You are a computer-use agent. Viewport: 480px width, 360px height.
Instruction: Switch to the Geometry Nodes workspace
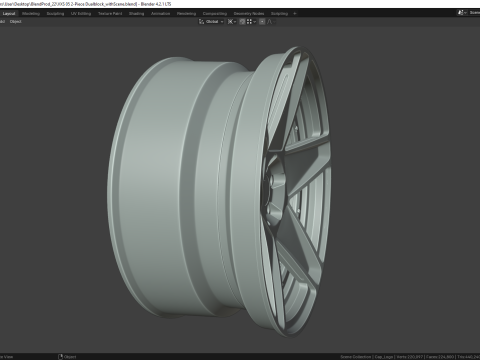[249, 14]
